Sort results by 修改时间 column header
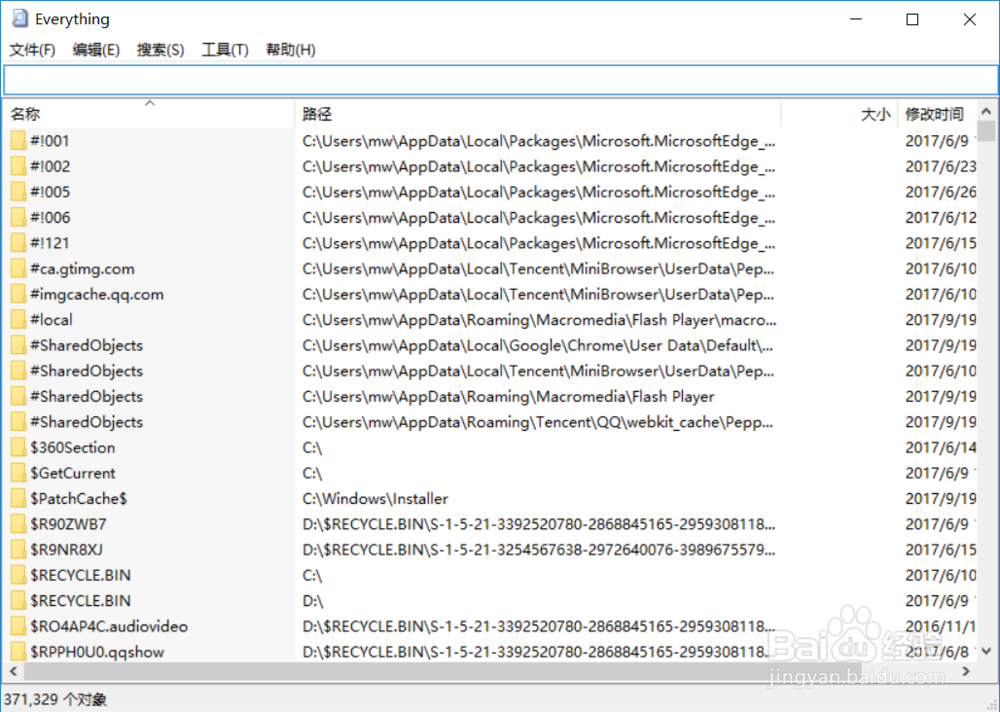The width and height of the screenshot is (1000, 712). (937, 114)
